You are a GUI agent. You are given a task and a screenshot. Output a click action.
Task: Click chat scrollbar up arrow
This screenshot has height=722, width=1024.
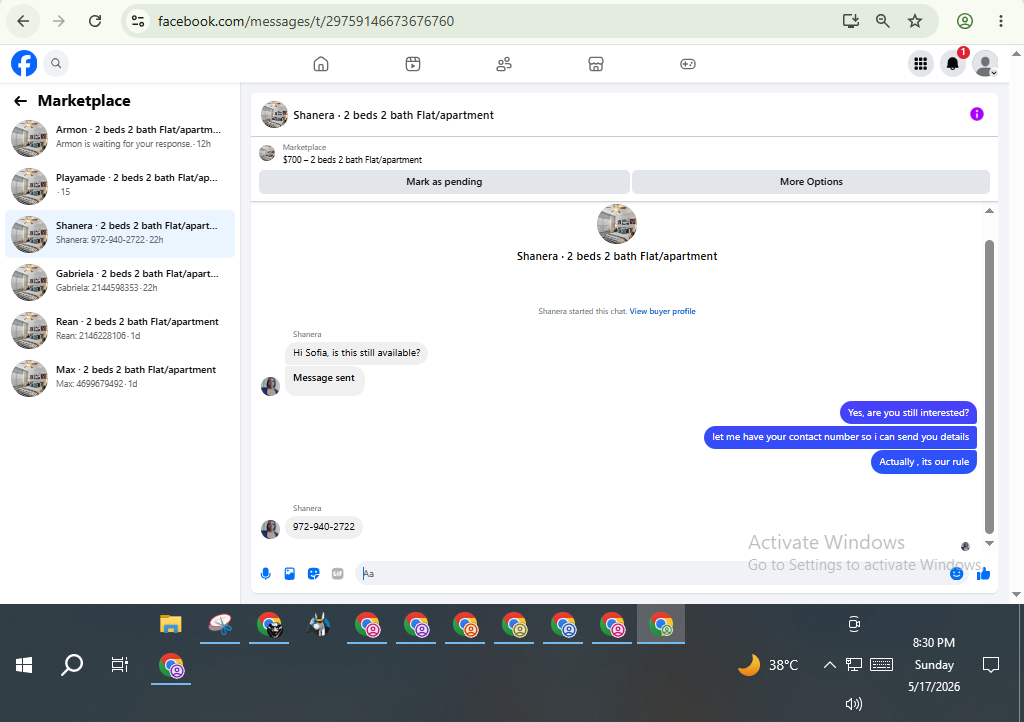(989, 211)
